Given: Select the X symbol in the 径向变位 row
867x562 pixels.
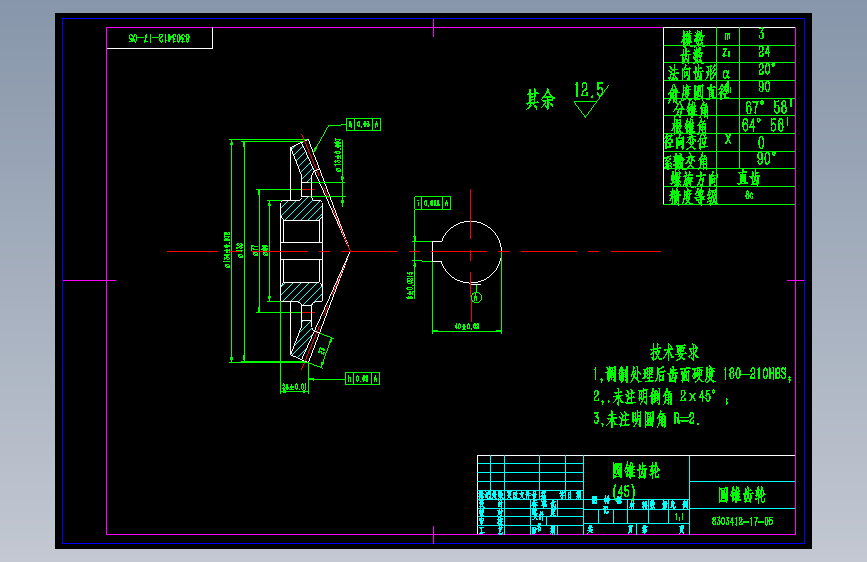Looking at the screenshot, I should [728, 139].
